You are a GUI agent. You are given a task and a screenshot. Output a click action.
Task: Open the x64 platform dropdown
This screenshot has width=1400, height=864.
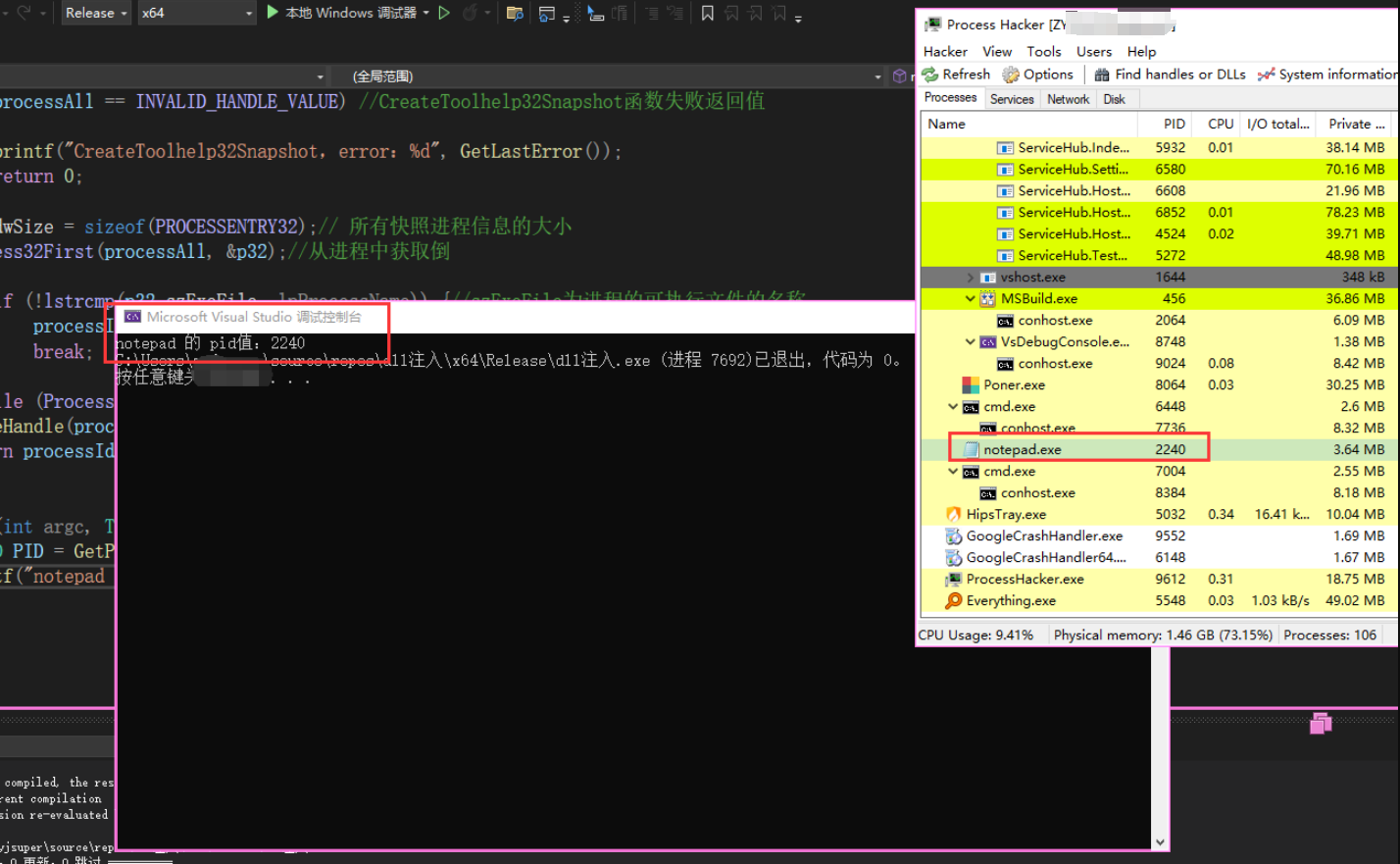196,13
